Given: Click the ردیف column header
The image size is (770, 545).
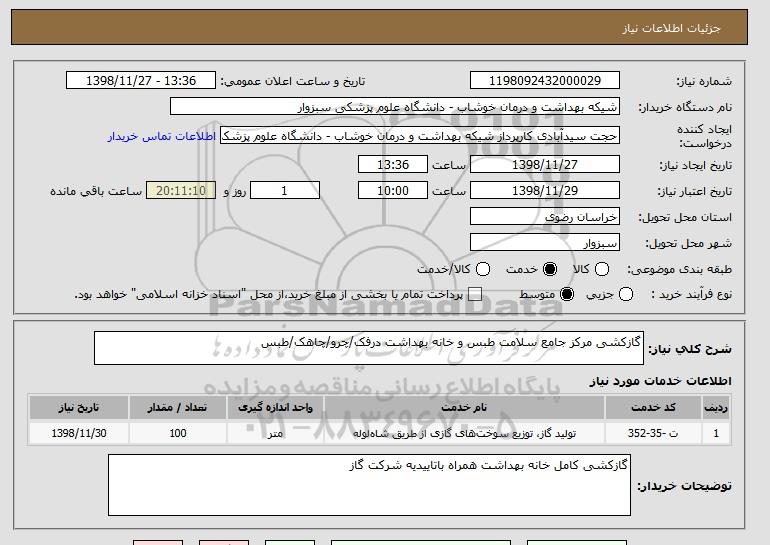Looking at the screenshot, I should 716,408.
